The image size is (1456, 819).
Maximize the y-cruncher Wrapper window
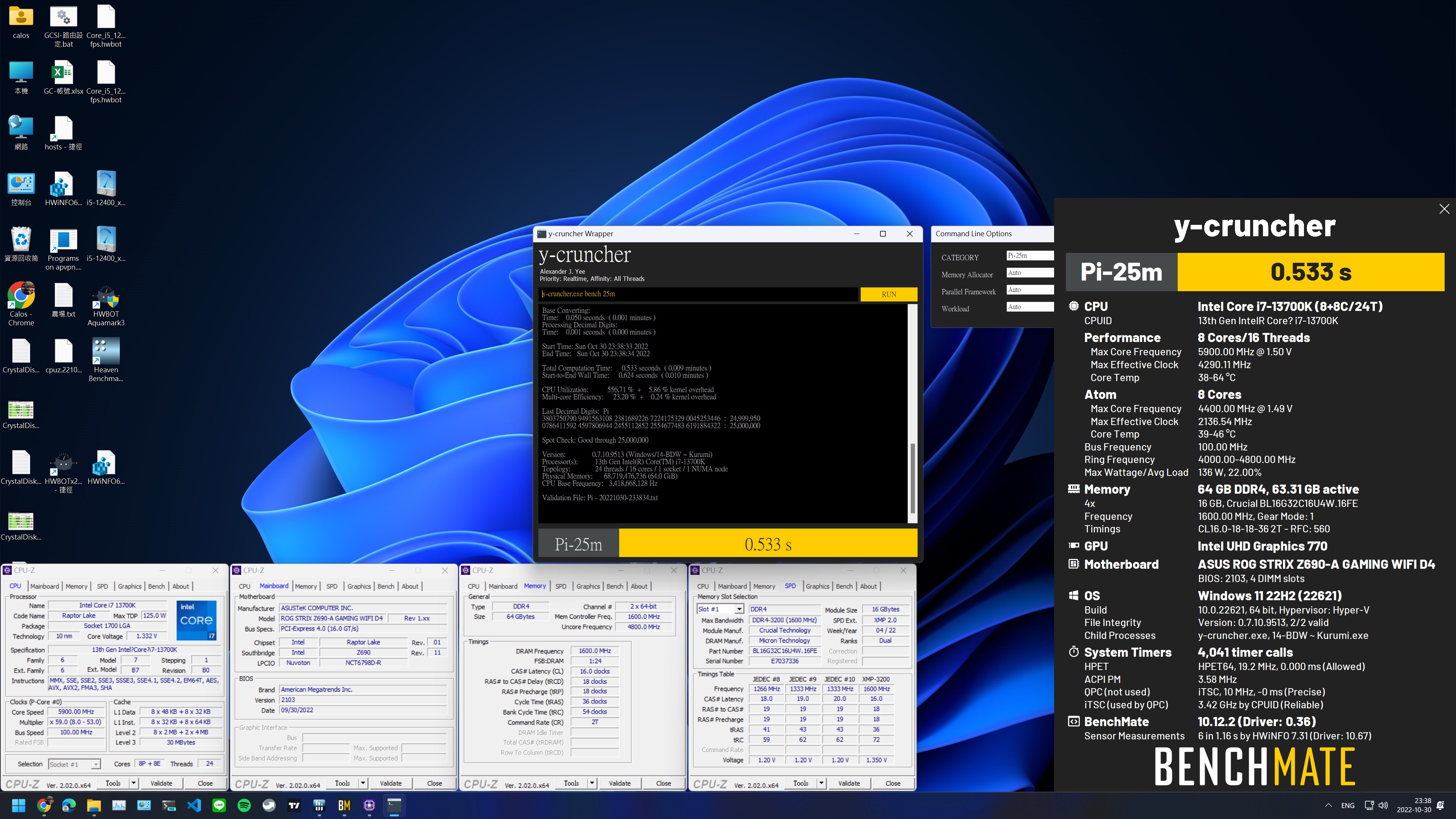click(883, 234)
